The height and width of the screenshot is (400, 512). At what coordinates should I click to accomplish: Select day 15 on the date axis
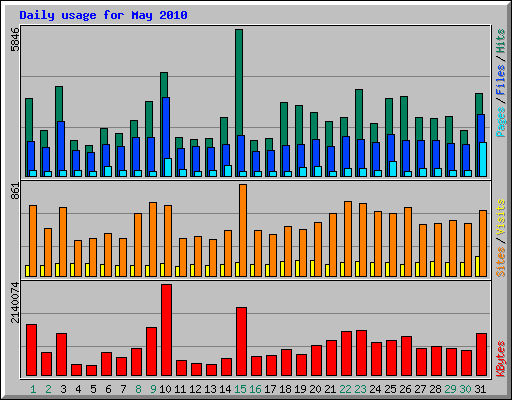point(240,389)
